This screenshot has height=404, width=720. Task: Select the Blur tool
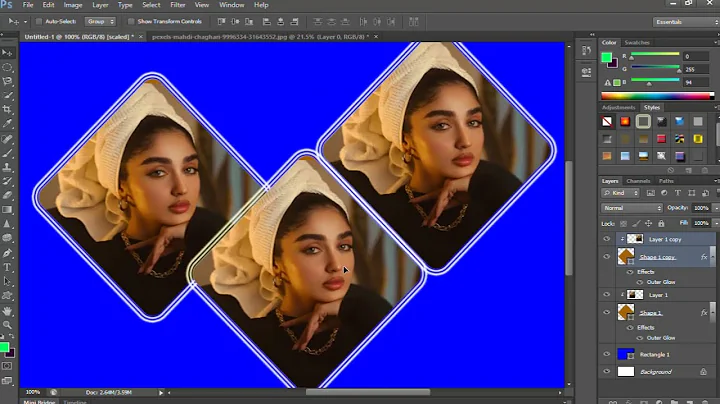click(7, 224)
